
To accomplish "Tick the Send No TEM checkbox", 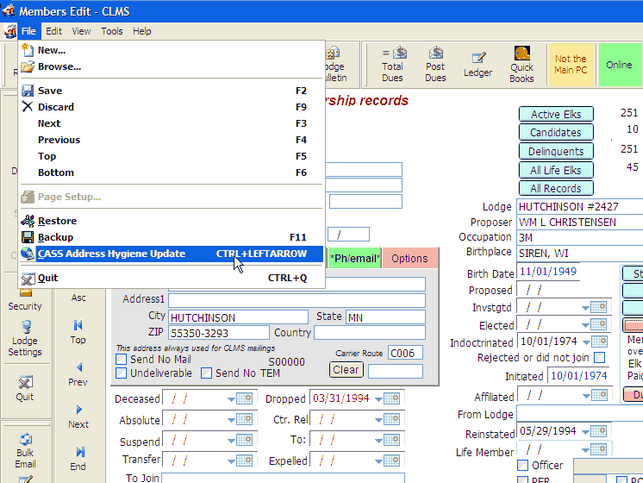I will [207, 373].
